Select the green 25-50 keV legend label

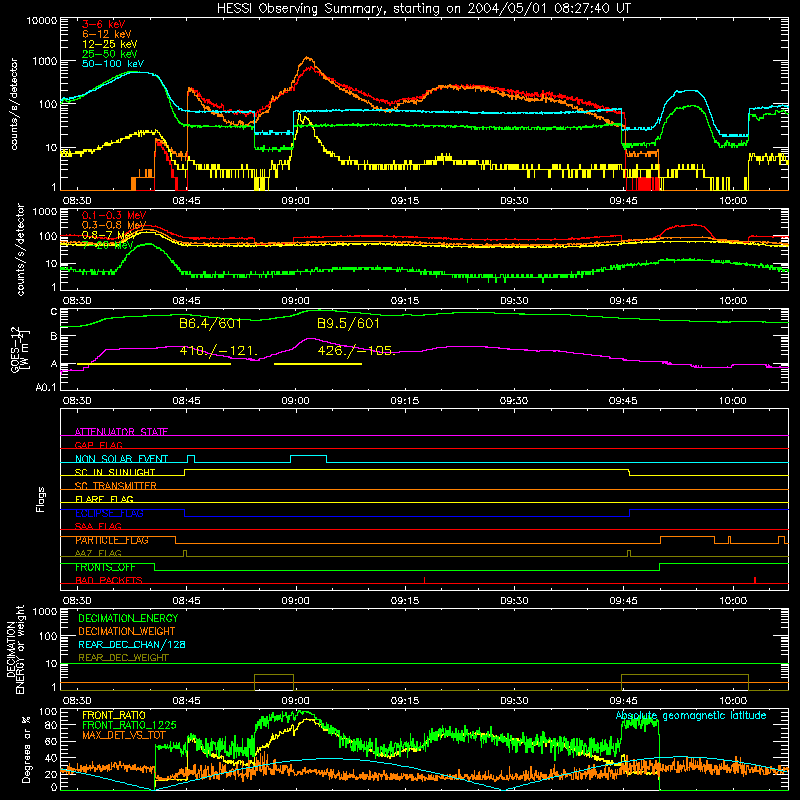(110, 54)
